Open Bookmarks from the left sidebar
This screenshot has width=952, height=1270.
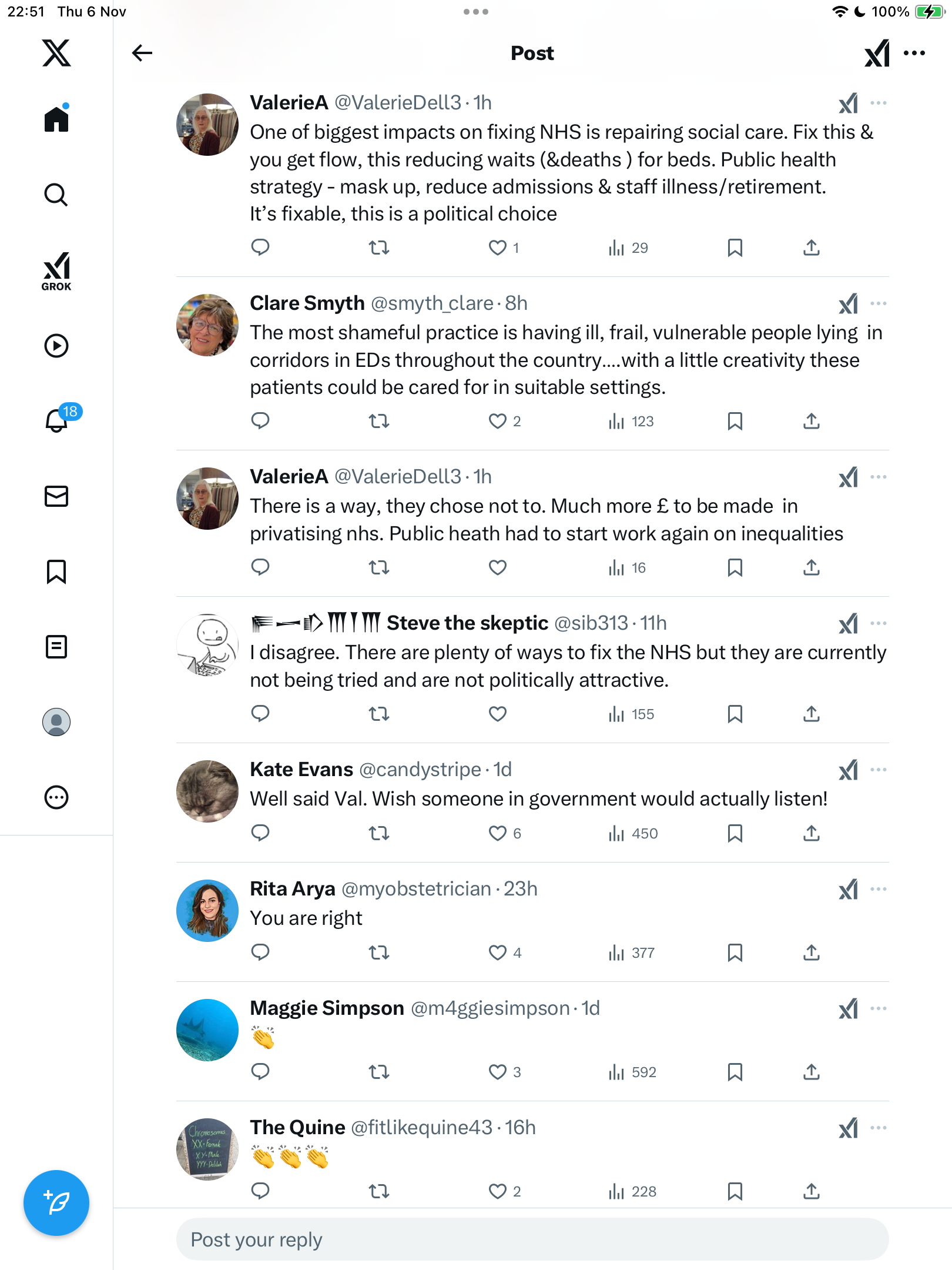(x=56, y=571)
